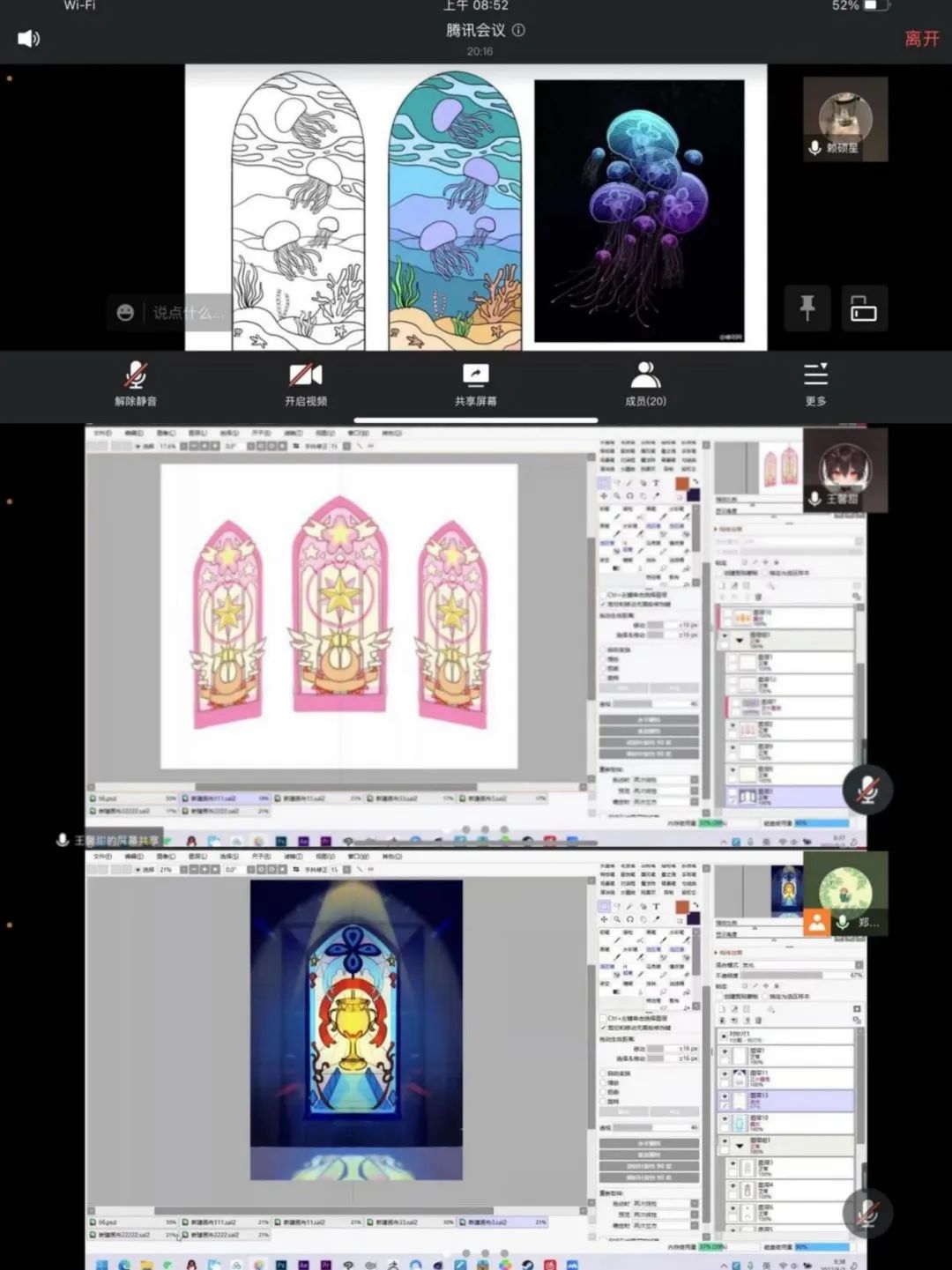Open 拖动时 dropdown in middle screenshot

coord(666,780)
